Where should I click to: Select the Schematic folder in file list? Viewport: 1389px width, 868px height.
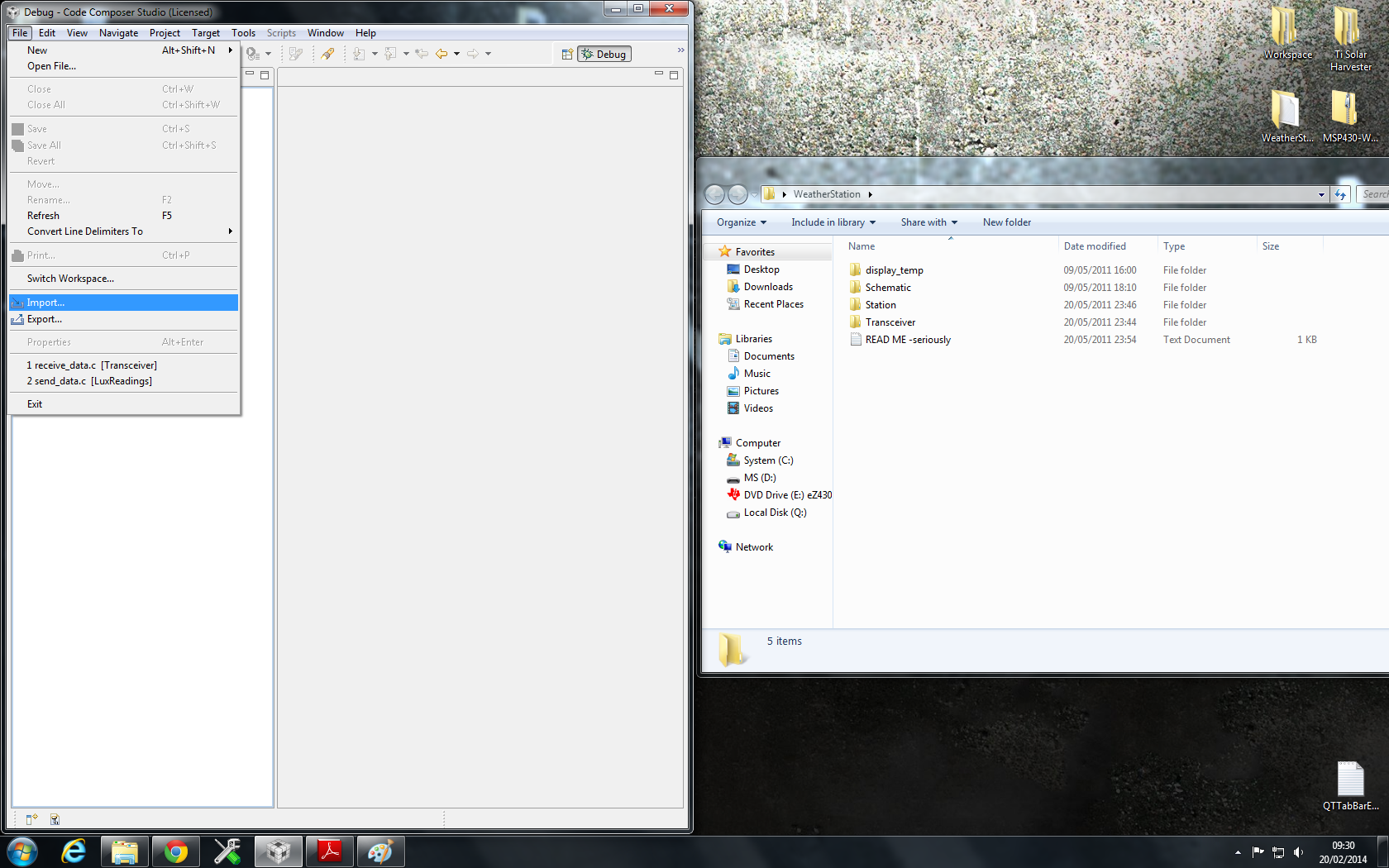(x=888, y=288)
